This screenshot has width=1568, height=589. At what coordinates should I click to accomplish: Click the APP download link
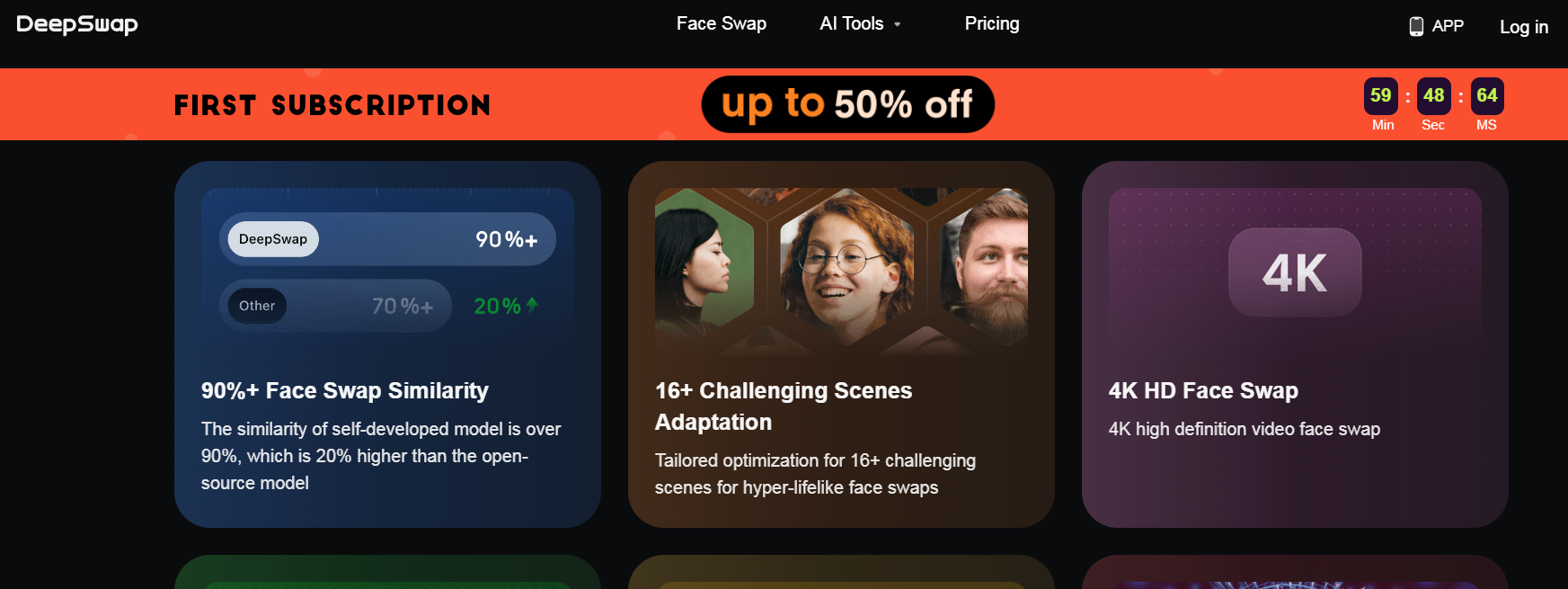tap(1447, 26)
